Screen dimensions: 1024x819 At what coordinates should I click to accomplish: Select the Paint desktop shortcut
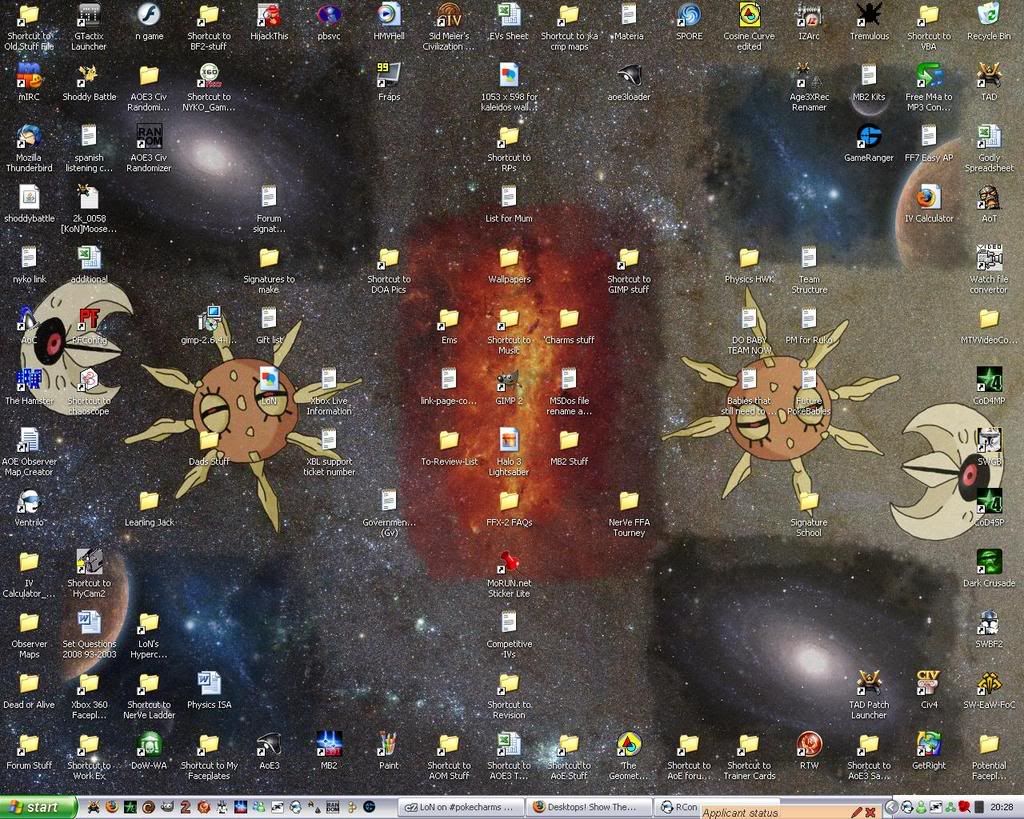(x=389, y=744)
